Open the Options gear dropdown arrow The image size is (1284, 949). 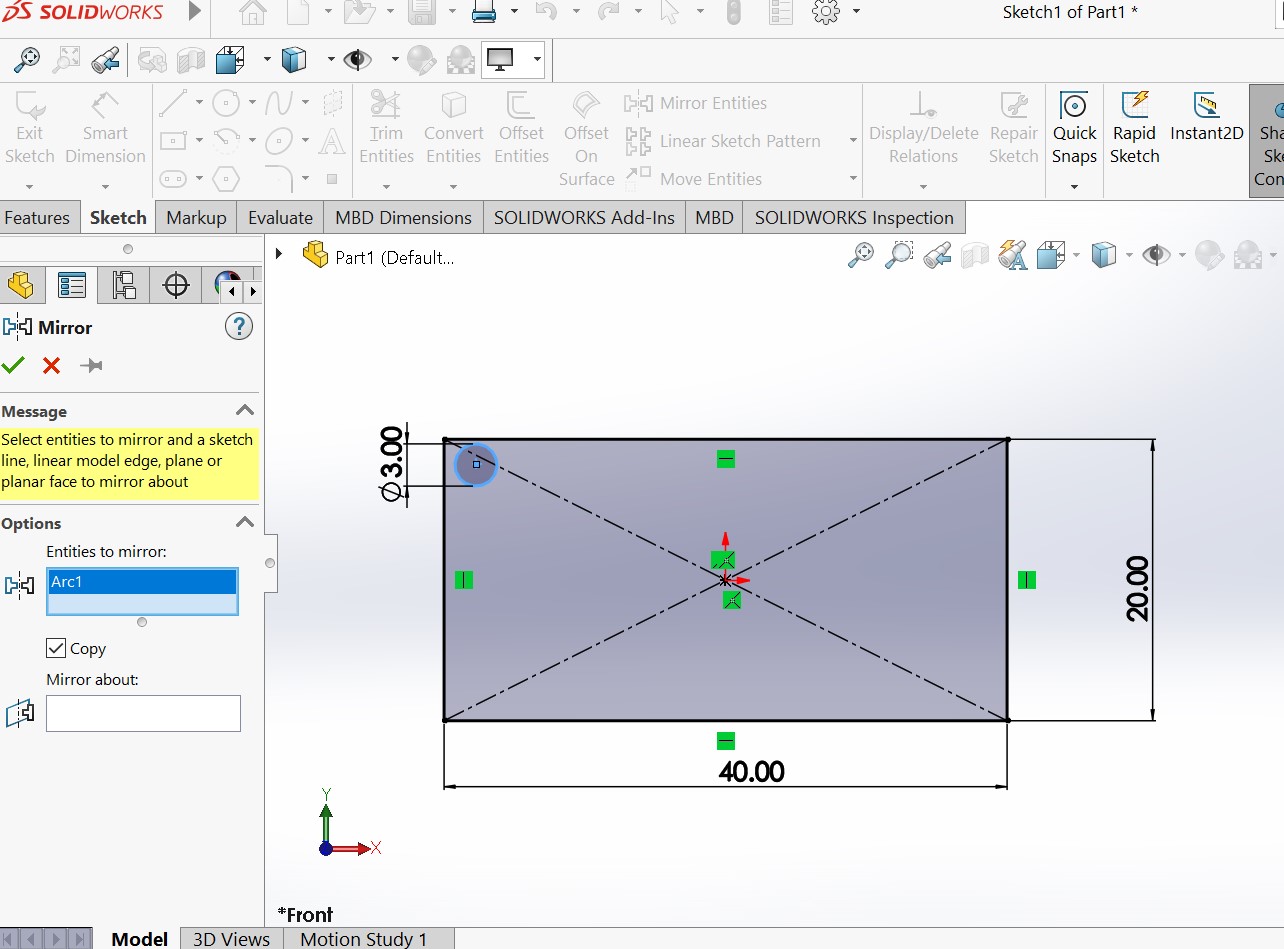[x=856, y=13]
